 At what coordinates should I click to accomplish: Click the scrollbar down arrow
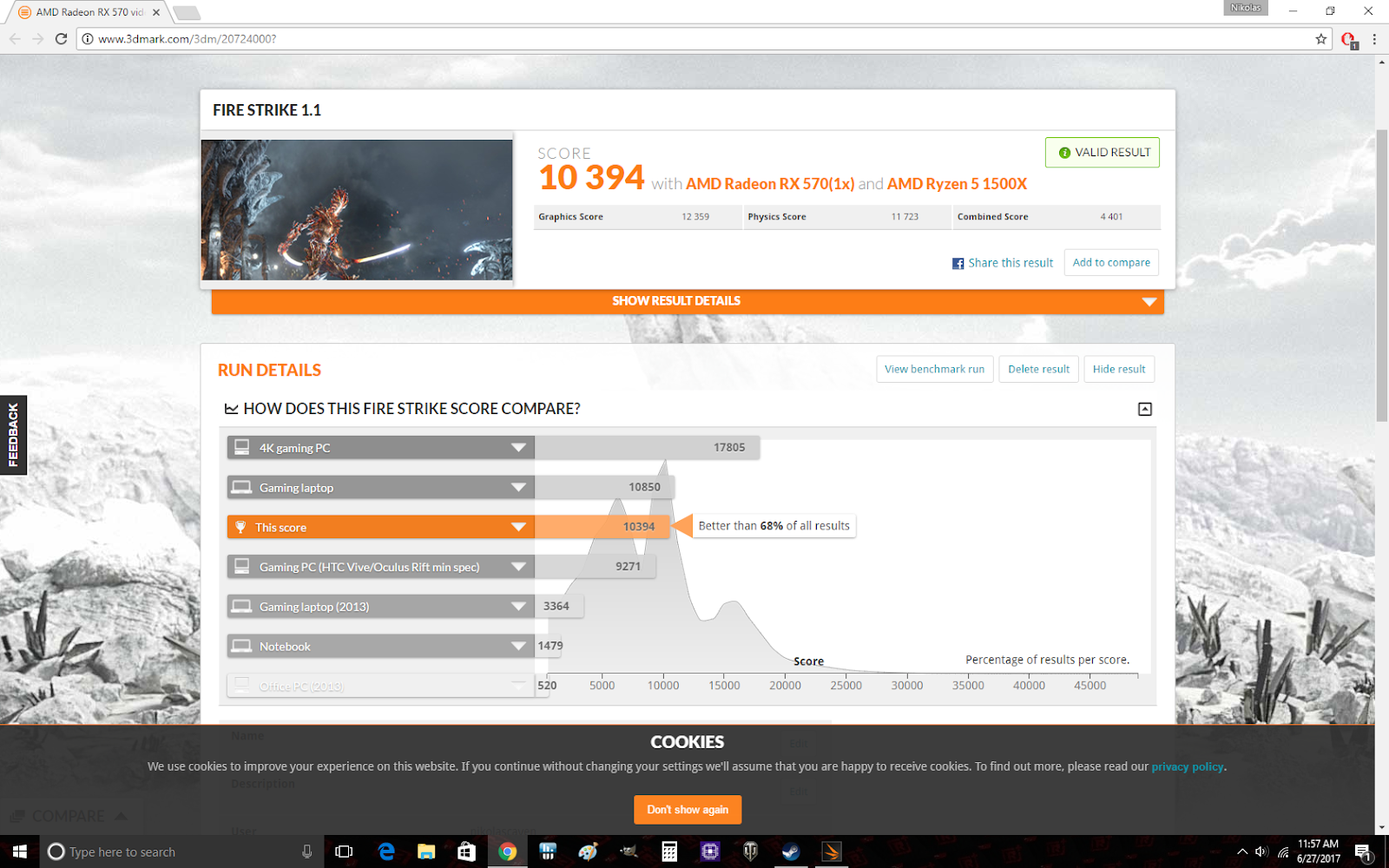tap(1382, 828)
